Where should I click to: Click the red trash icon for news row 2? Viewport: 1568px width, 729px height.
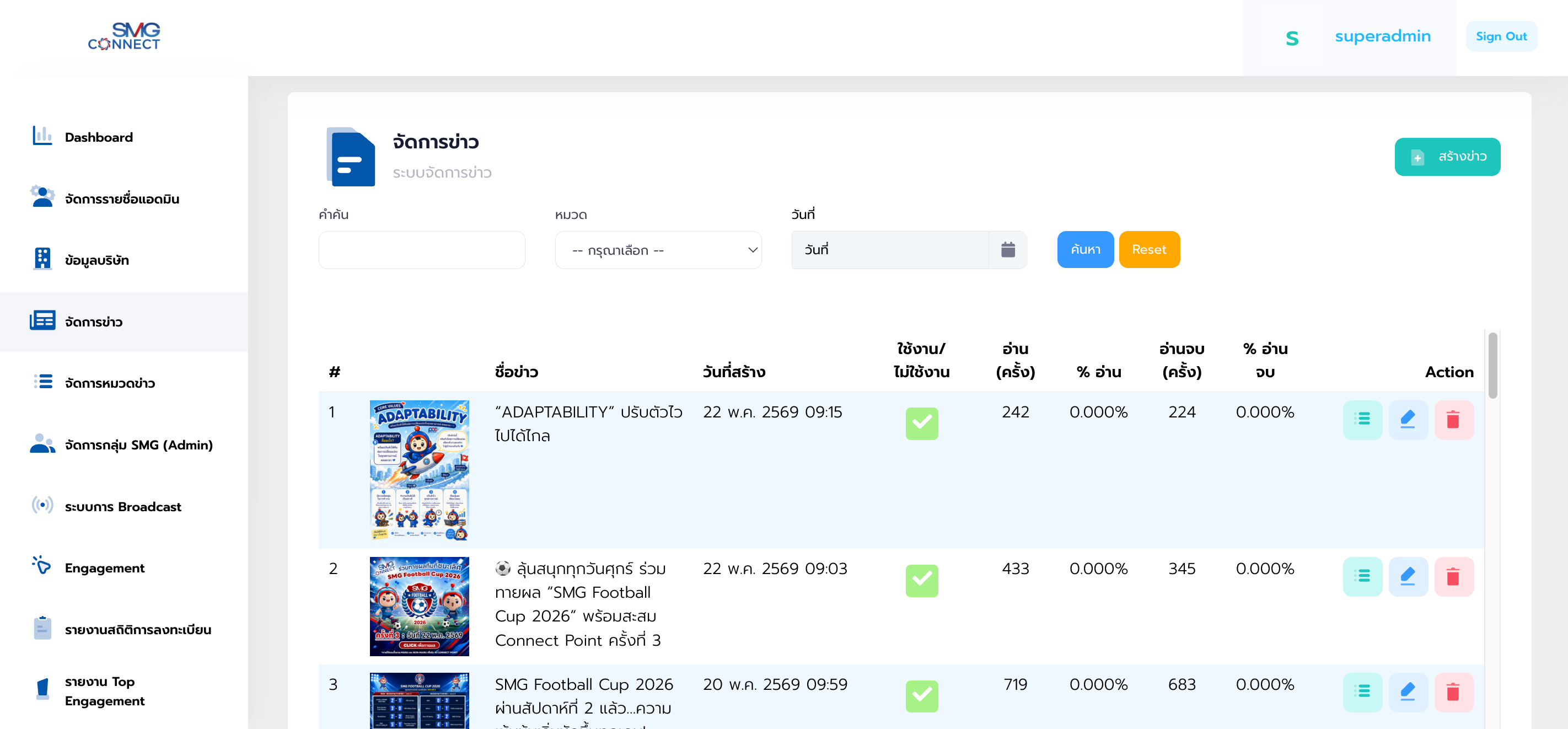coord(1453,576)
